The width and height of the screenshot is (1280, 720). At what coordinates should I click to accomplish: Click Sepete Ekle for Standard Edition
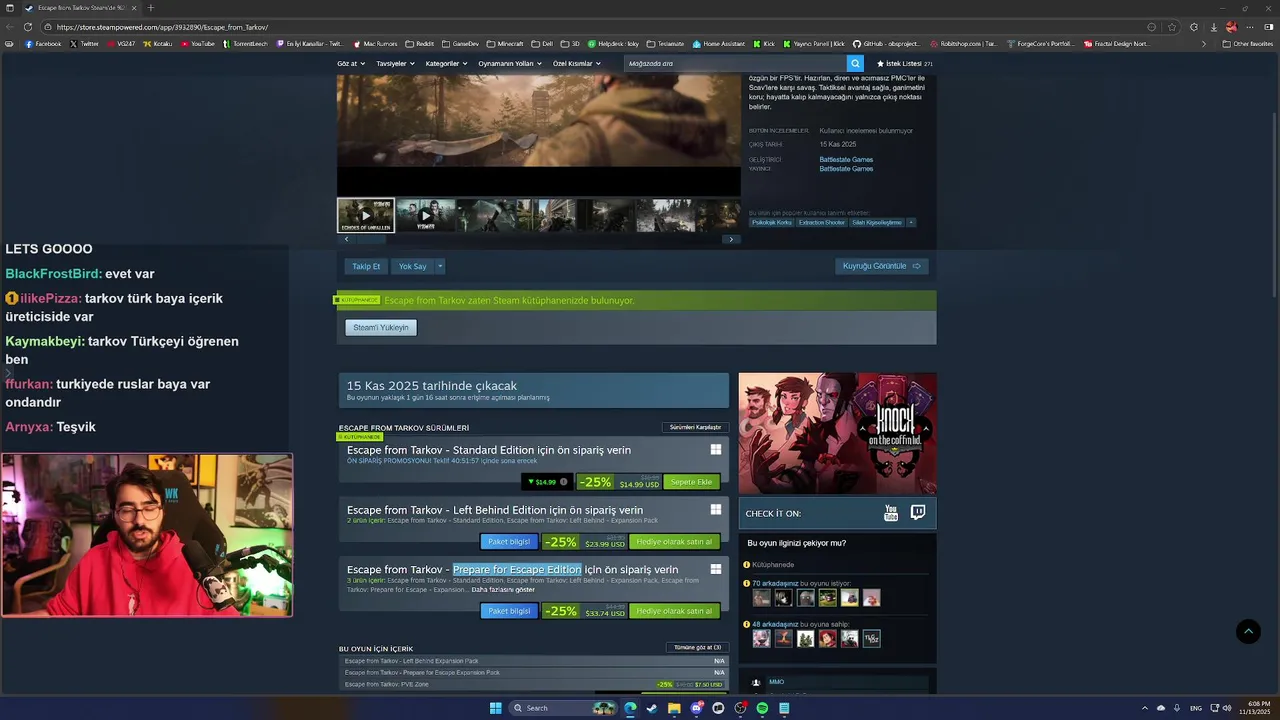point(691,482)
